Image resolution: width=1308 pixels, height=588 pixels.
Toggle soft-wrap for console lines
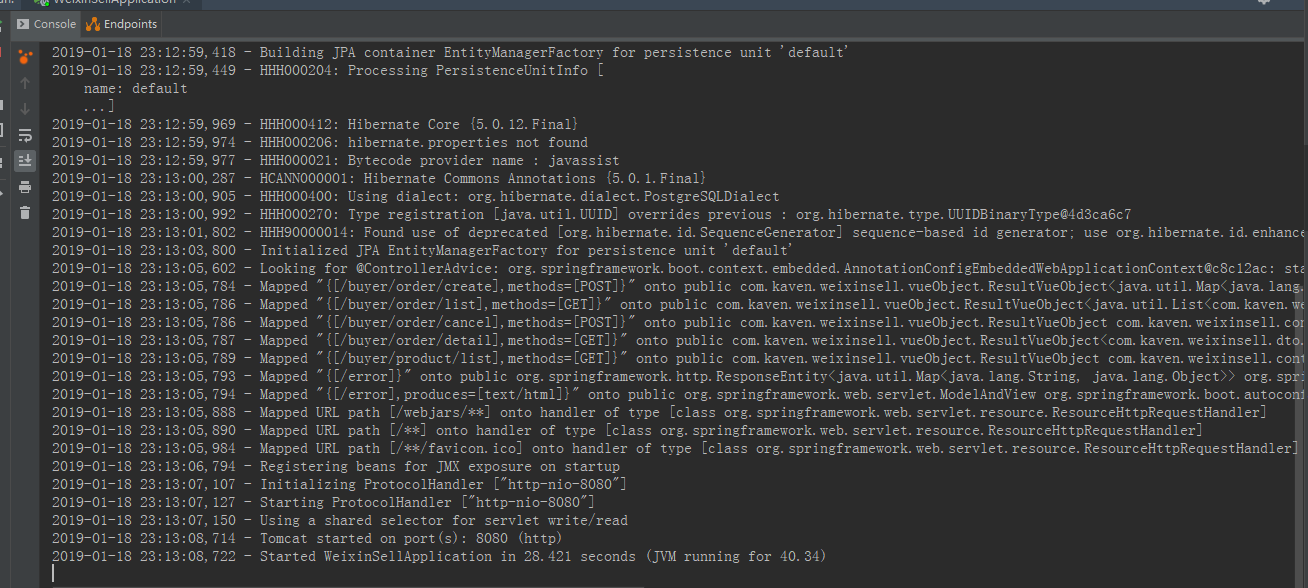[x=25, y=134]
